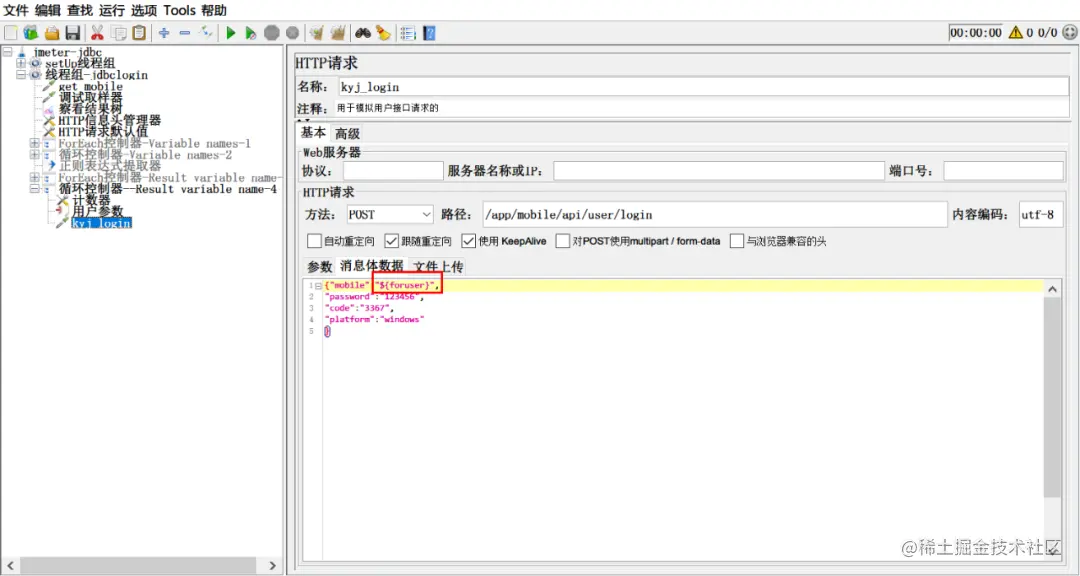Expand ForEach控制器-Variable names-1 node
The image size is (1080, 576).
(x=34, y=143)
